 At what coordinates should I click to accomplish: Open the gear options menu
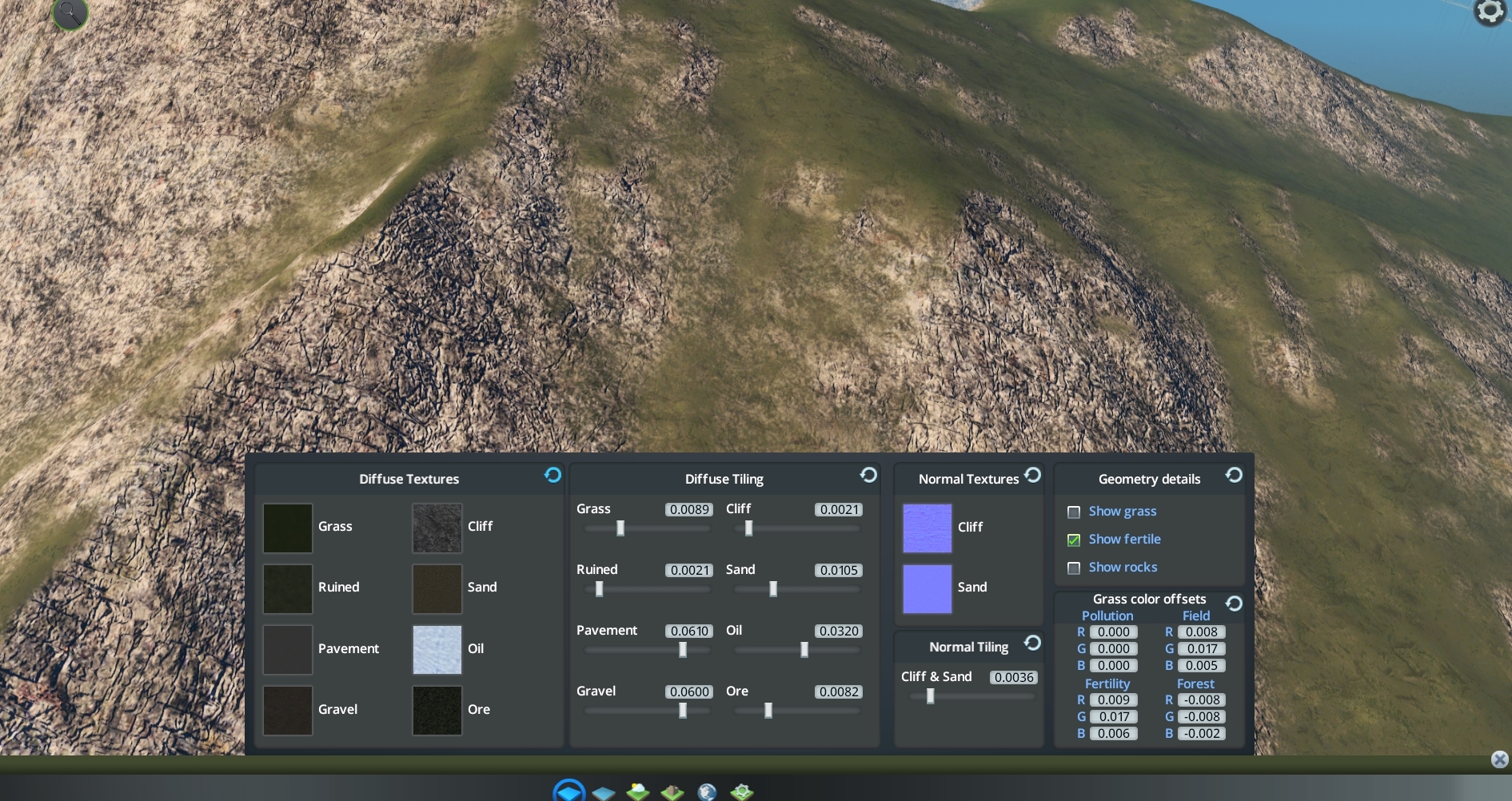(x=1490, y=12)
